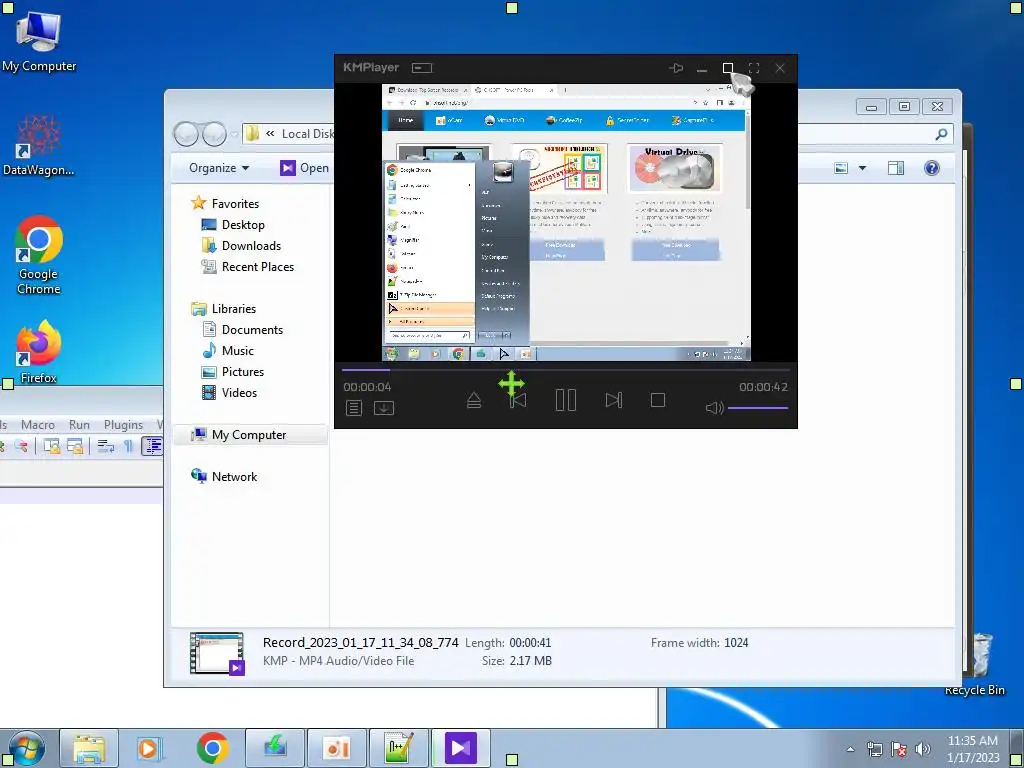Click the zoom out icon in editor toolbar
This screenshot has width=1024, height=768.
[22, 446]
